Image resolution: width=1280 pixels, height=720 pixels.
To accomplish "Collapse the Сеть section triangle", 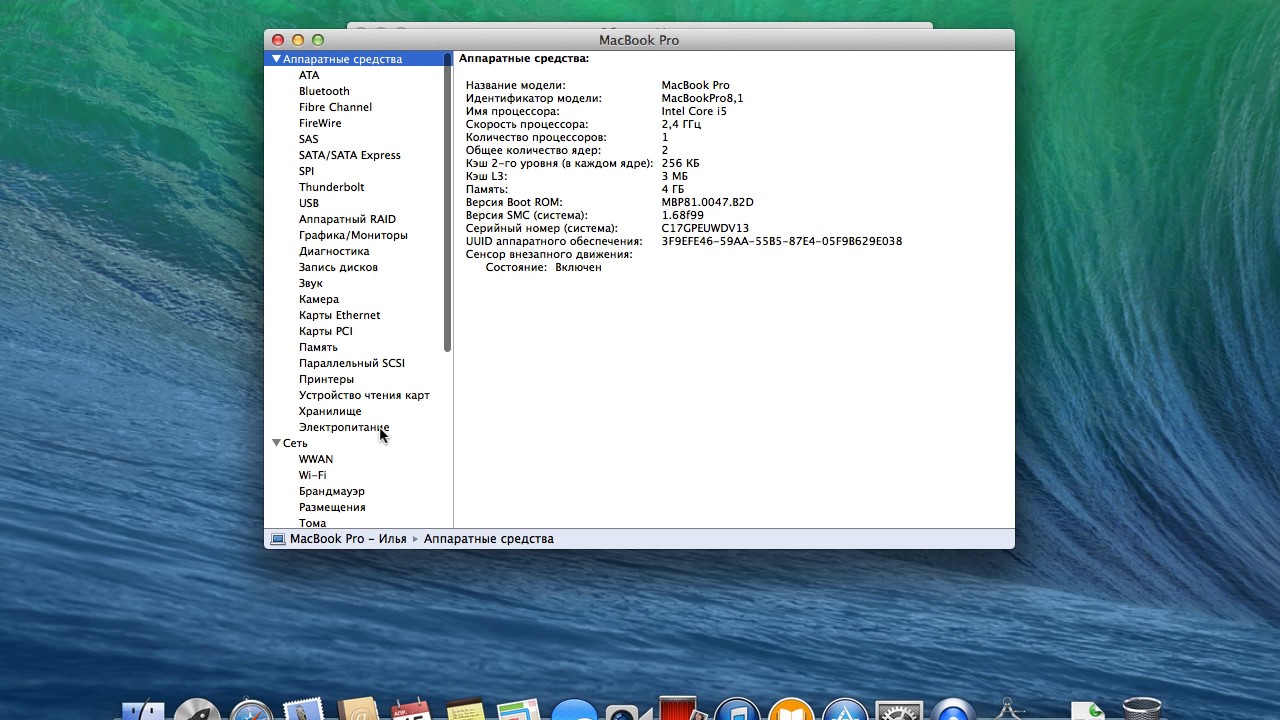I will (276, 443).
